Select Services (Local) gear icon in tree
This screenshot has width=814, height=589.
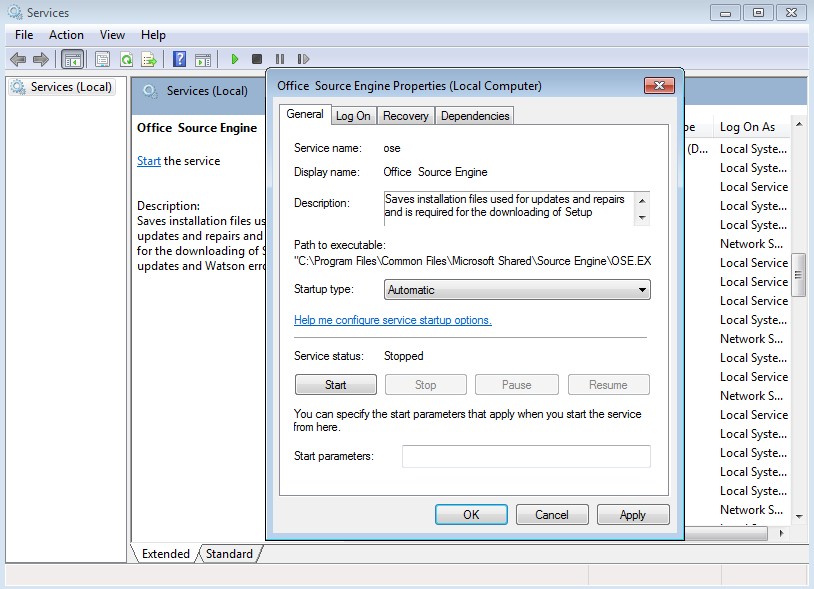(18, 87)
